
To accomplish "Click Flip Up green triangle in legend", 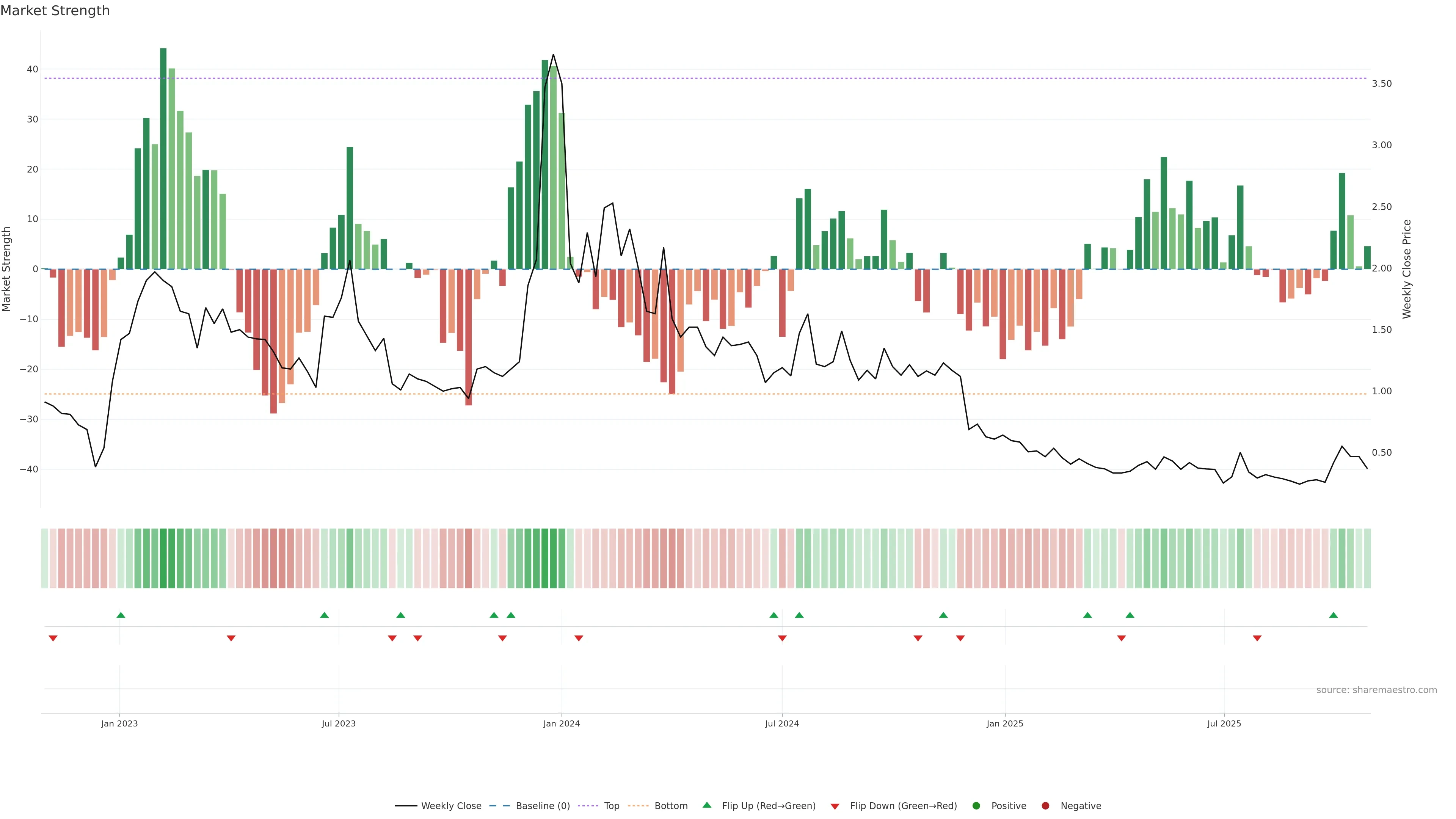I will point(706,805).
